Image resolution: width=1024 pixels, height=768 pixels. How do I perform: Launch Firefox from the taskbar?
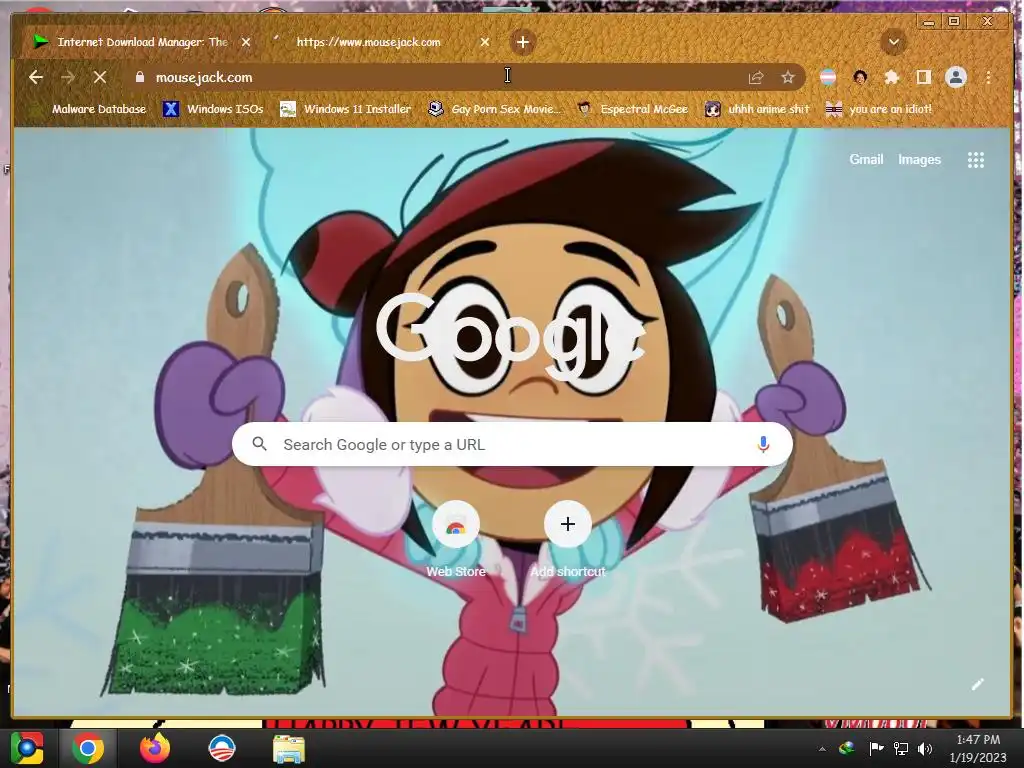pos(155,748)
